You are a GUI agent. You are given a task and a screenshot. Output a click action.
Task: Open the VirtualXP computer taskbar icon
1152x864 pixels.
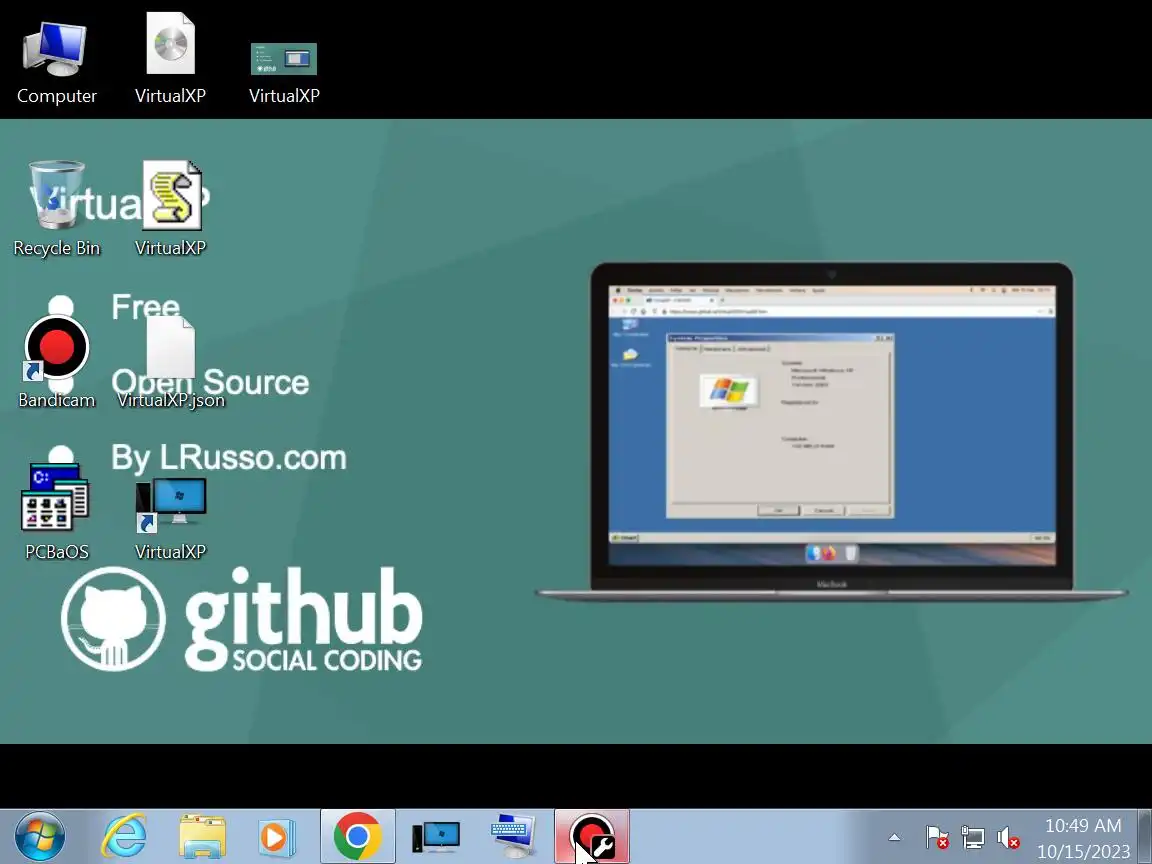pyautogui.click(x=436, y=837)
